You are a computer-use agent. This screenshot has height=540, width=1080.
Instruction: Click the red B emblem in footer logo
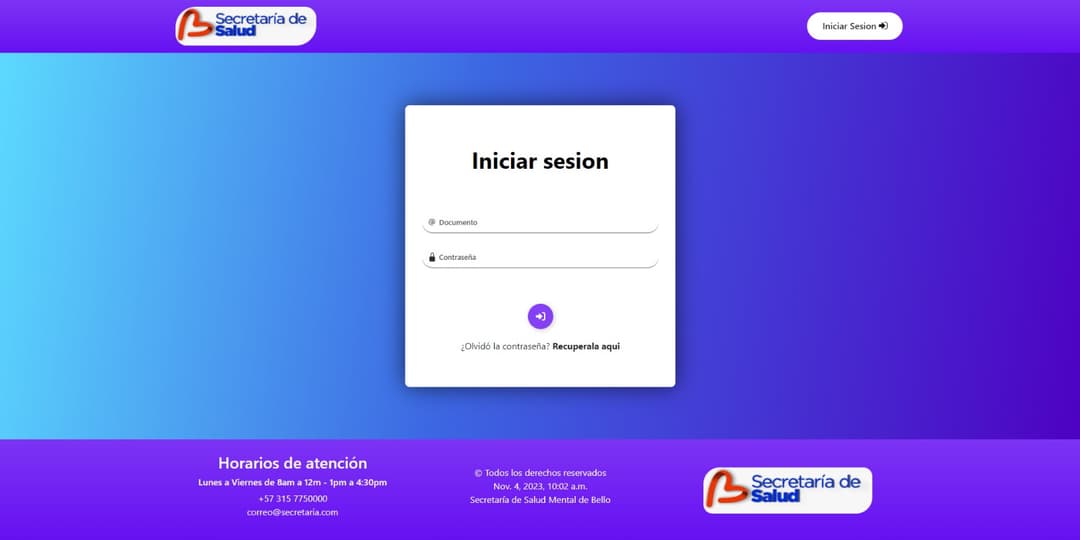(725, 490)
